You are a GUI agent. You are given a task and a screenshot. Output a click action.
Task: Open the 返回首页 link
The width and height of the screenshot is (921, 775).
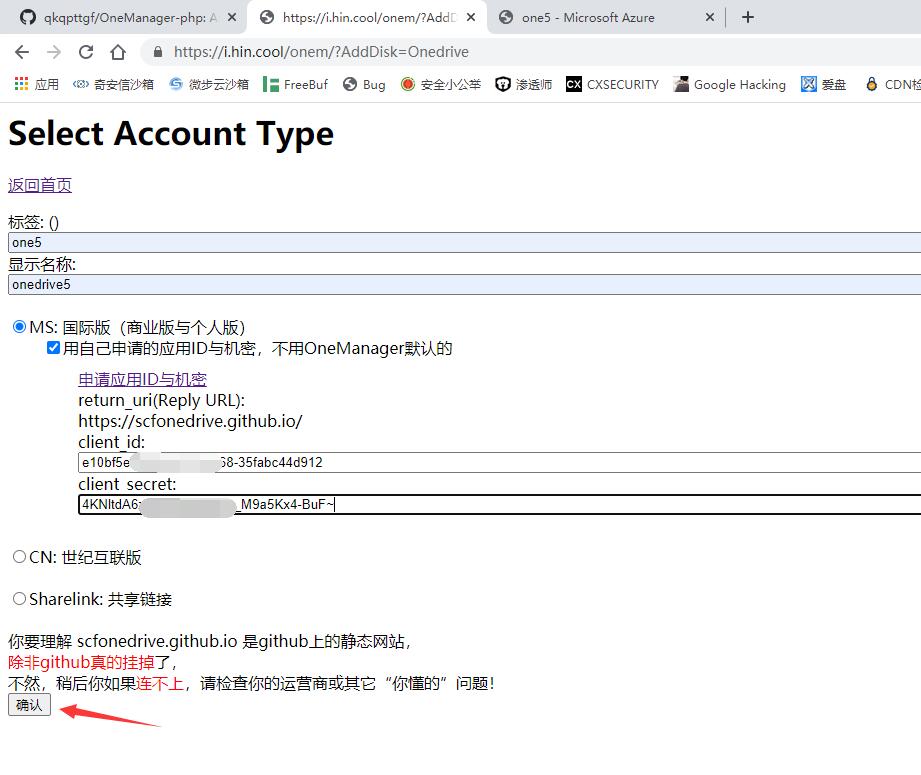pos(39,185)
